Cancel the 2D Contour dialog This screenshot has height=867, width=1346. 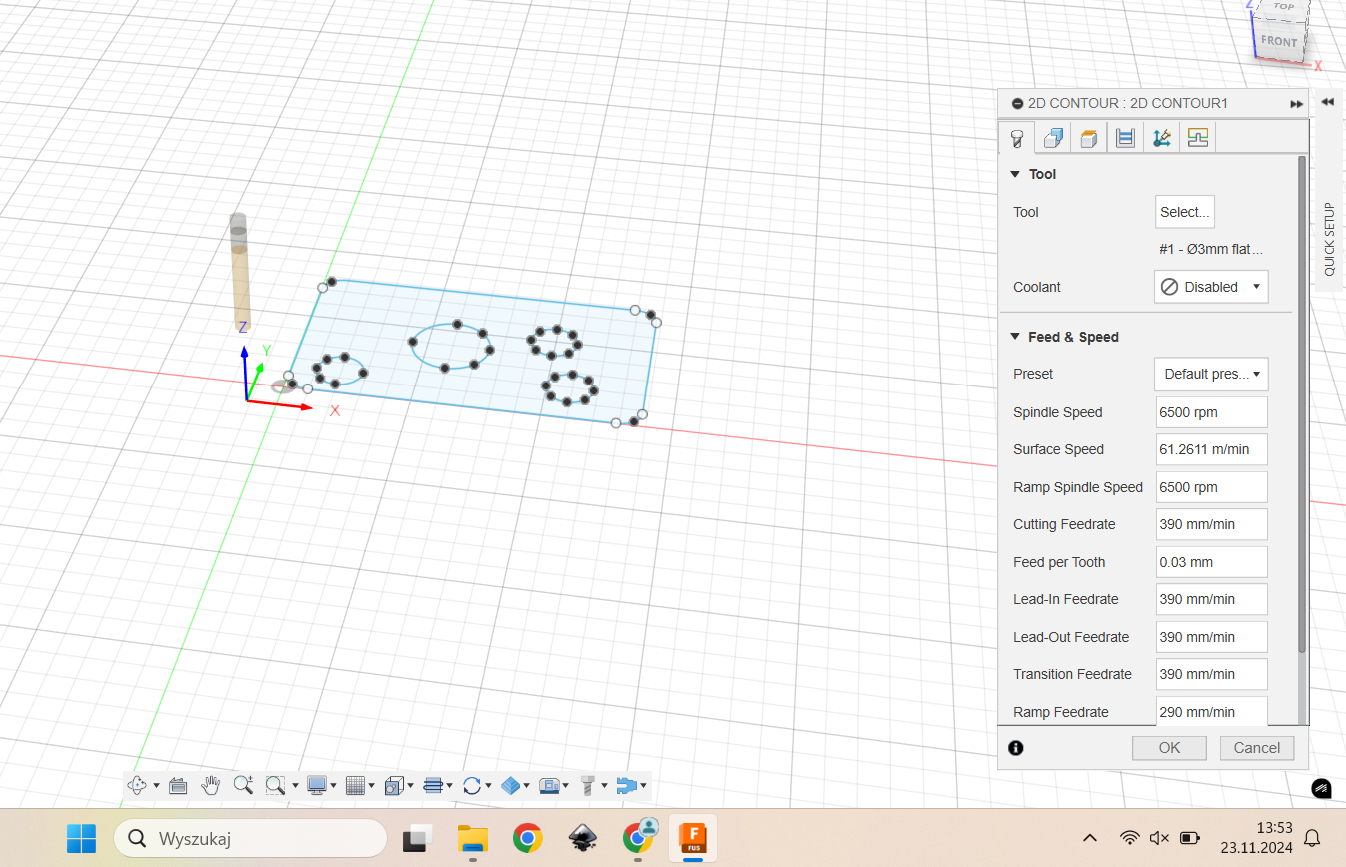[x=1257, y=747]
